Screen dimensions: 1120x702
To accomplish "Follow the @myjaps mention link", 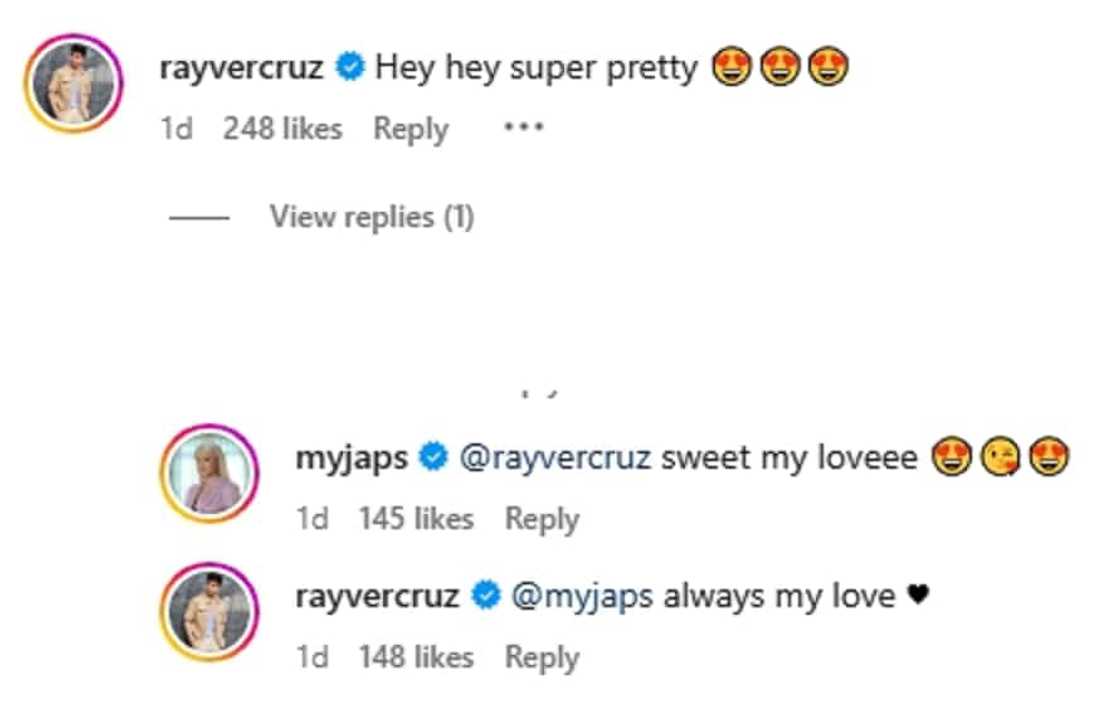I will (581, 597).
